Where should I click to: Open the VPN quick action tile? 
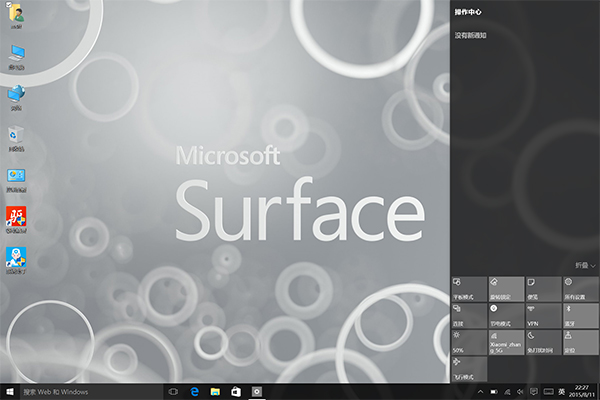[543, 316]
